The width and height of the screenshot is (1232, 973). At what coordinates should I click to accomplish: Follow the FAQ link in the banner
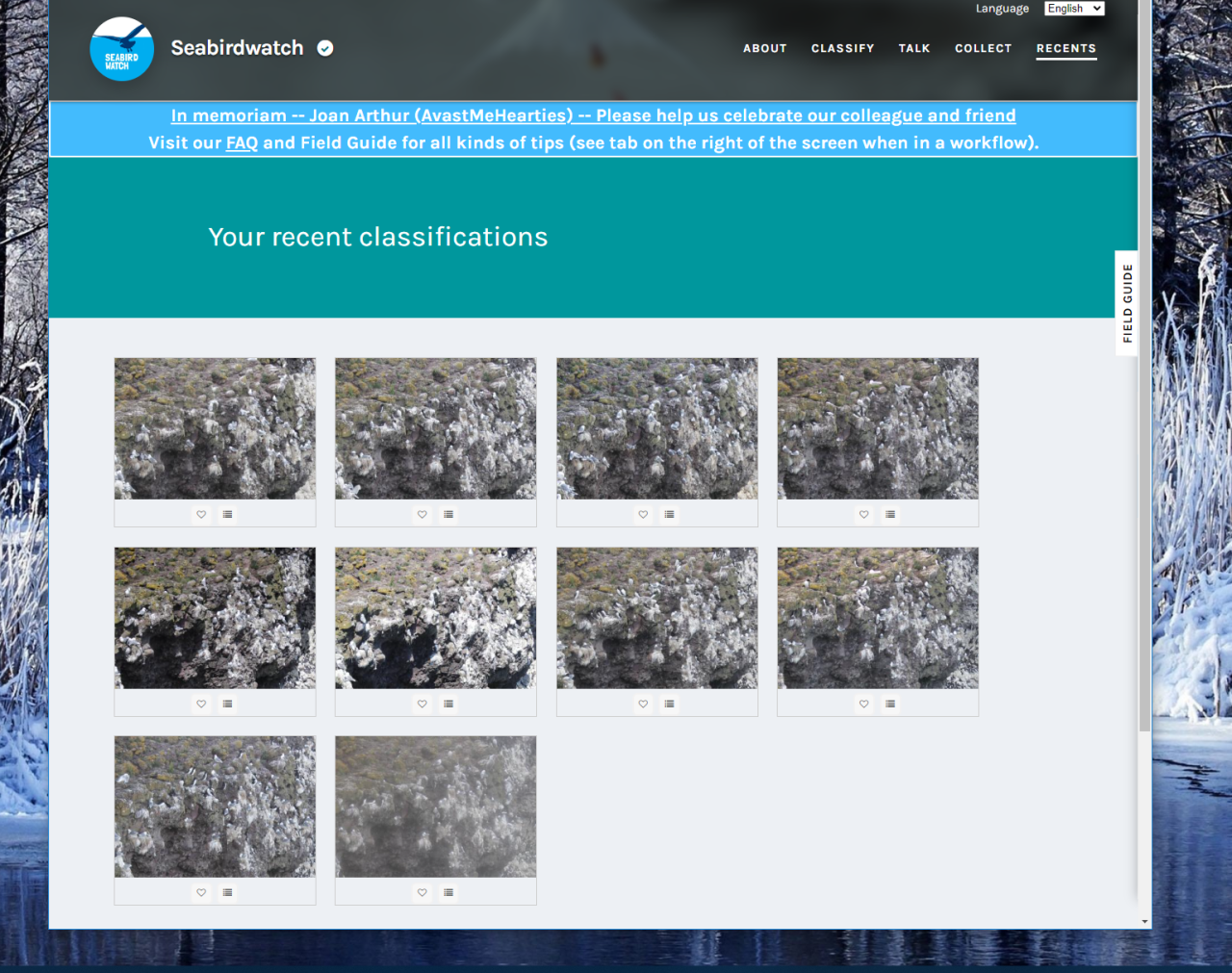point(242,142)
